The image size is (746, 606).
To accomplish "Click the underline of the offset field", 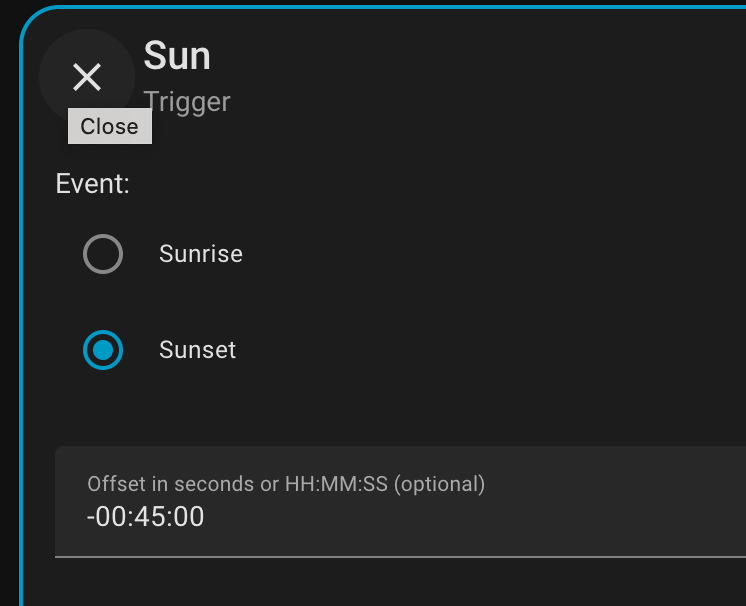I will 400,556.
